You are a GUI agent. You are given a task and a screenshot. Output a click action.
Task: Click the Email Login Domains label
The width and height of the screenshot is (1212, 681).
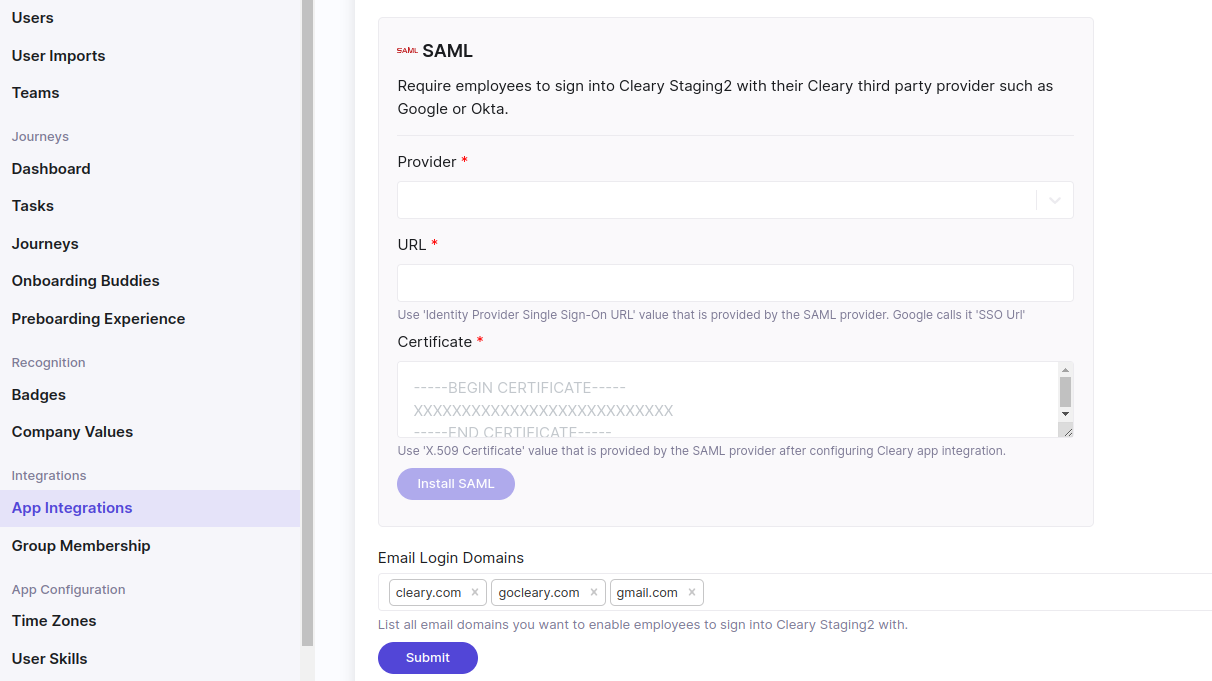(451, 558)
